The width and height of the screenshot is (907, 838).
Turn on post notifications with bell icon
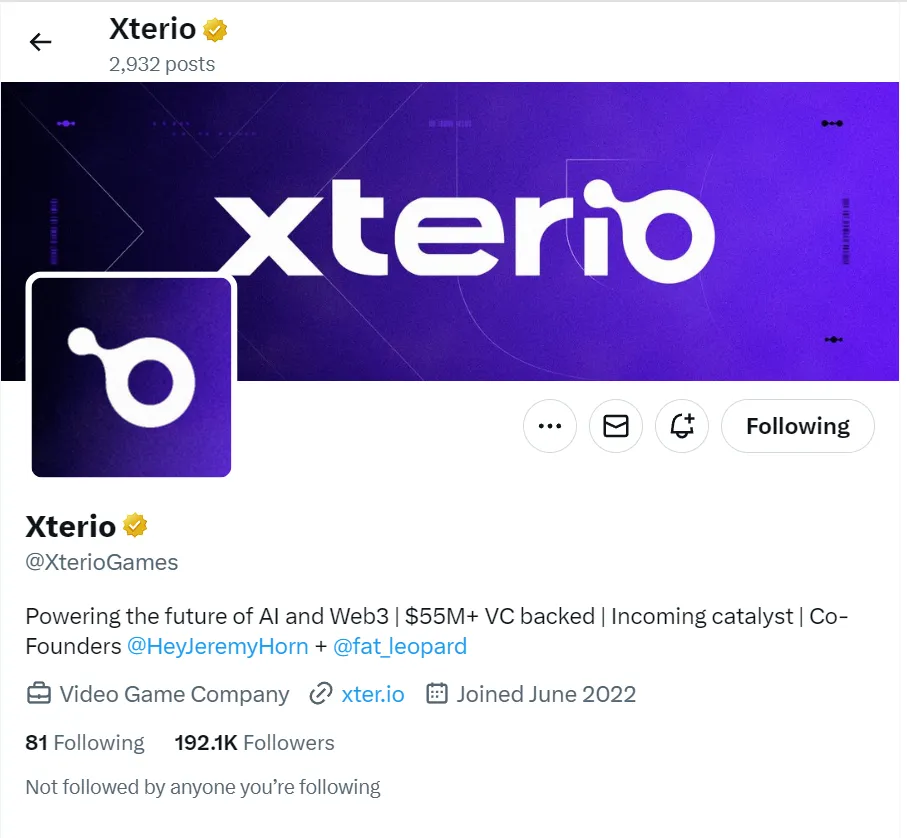[x=681, y=426]
